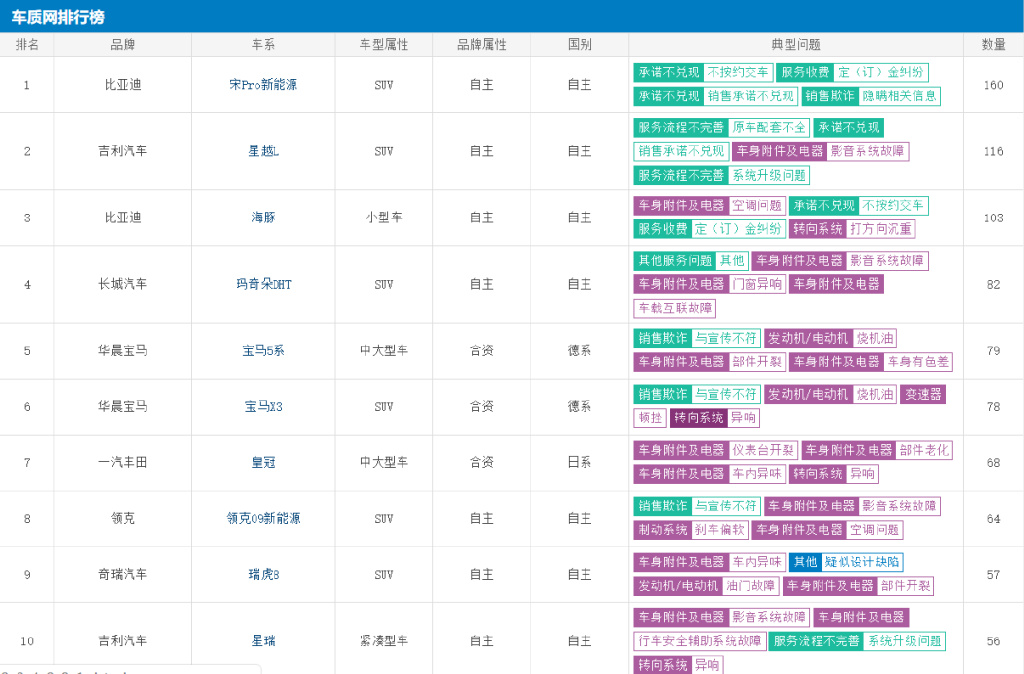Click the 小型车 vehicle type cell

(x=383, y=217)
